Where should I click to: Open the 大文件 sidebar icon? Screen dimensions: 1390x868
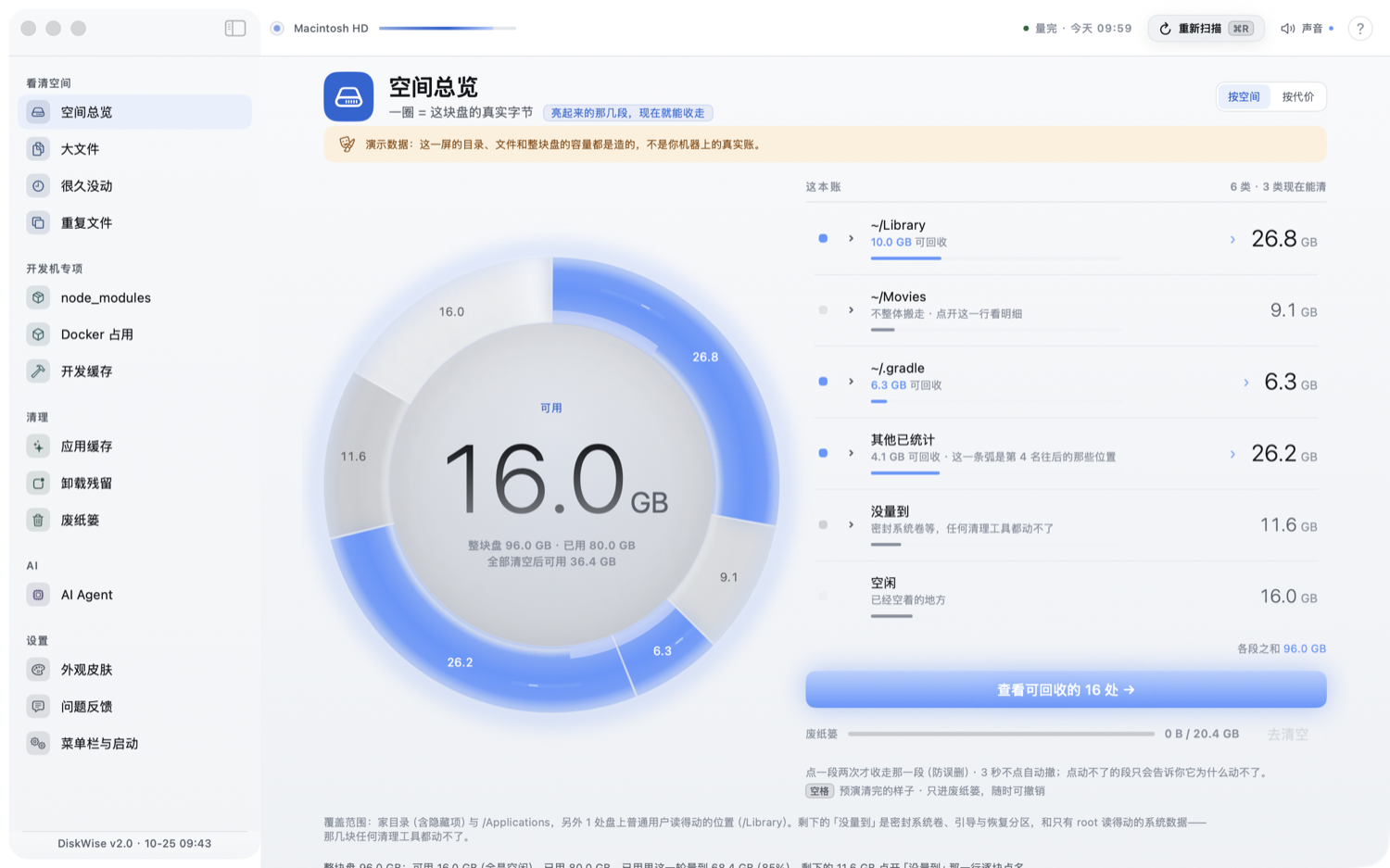pos(38,149)
